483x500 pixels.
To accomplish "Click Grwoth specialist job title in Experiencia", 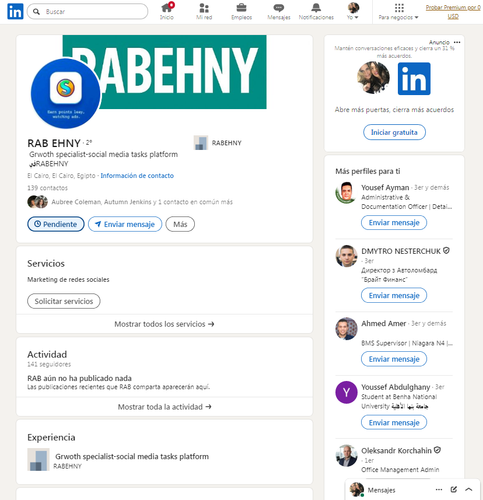I will point(132,457).
